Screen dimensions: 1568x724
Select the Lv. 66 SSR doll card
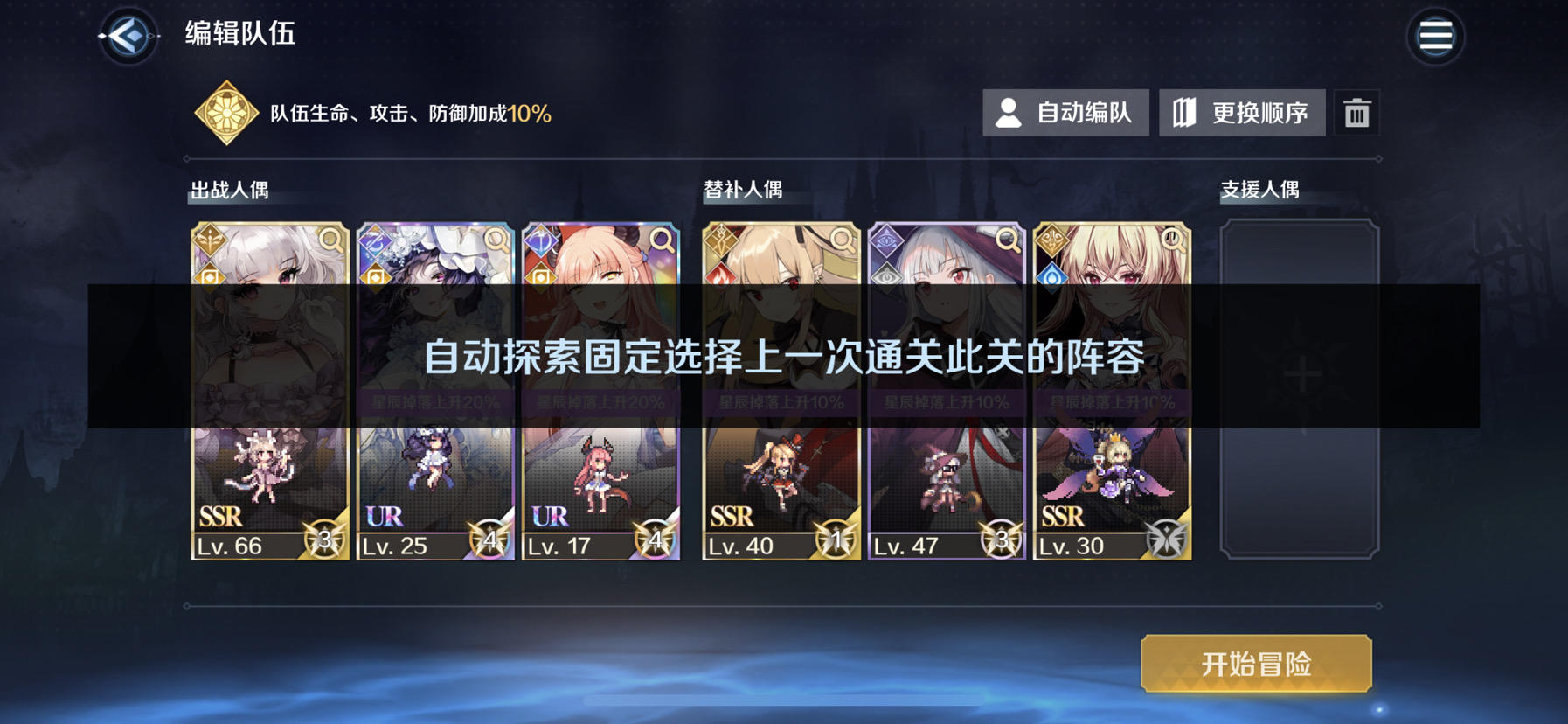270,391
